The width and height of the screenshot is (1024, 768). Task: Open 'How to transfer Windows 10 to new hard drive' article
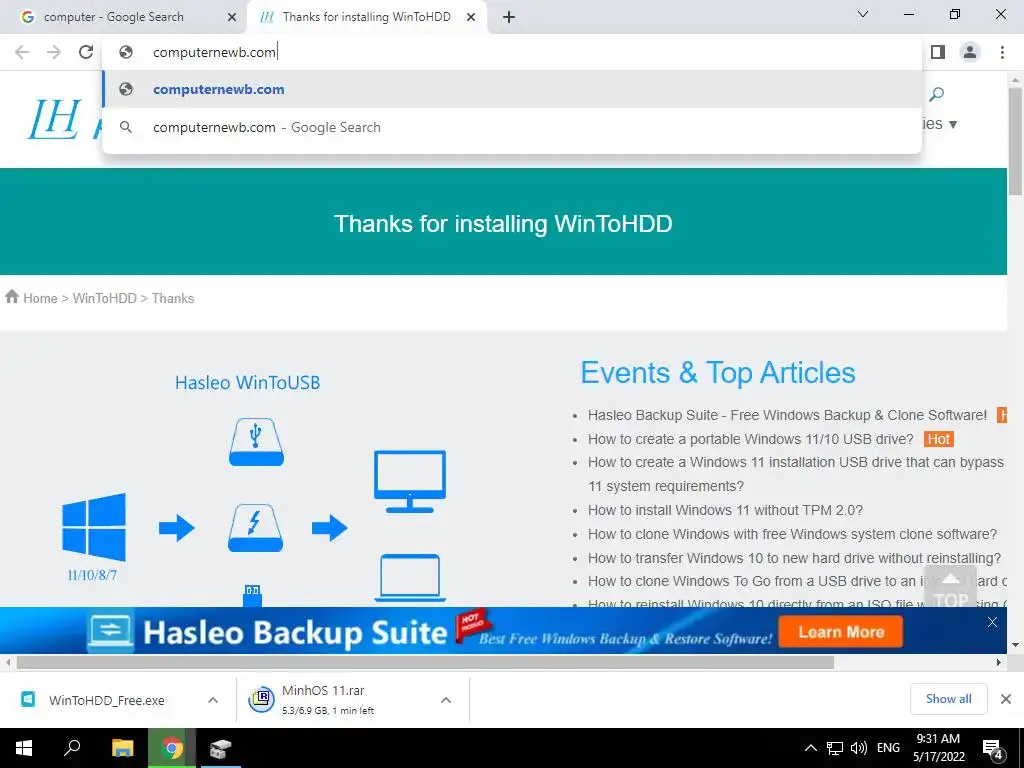pyautogui.click(x=794, y=558)
